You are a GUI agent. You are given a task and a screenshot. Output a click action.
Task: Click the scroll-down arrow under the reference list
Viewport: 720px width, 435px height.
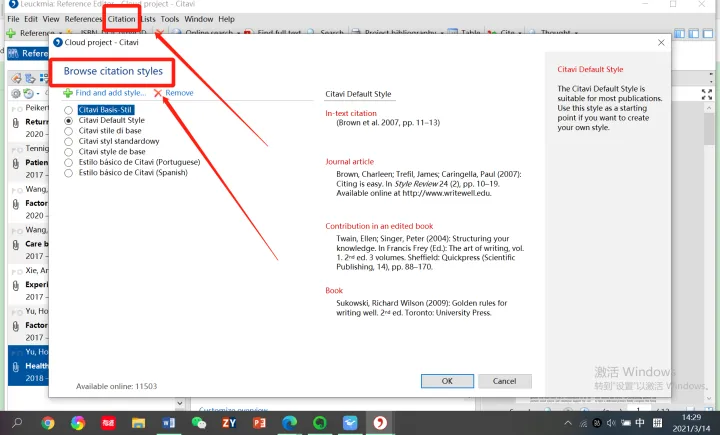click(x=180, y=403)
